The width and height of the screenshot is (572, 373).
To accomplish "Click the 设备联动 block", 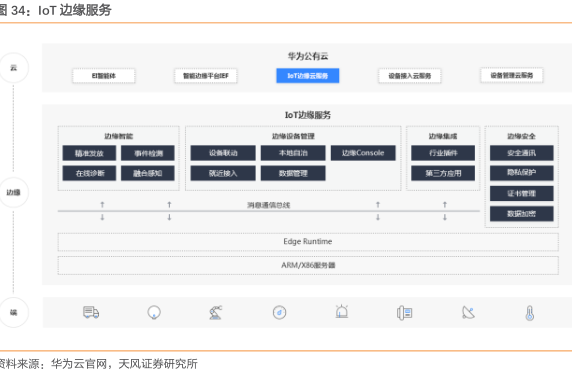I will point(223,153).
